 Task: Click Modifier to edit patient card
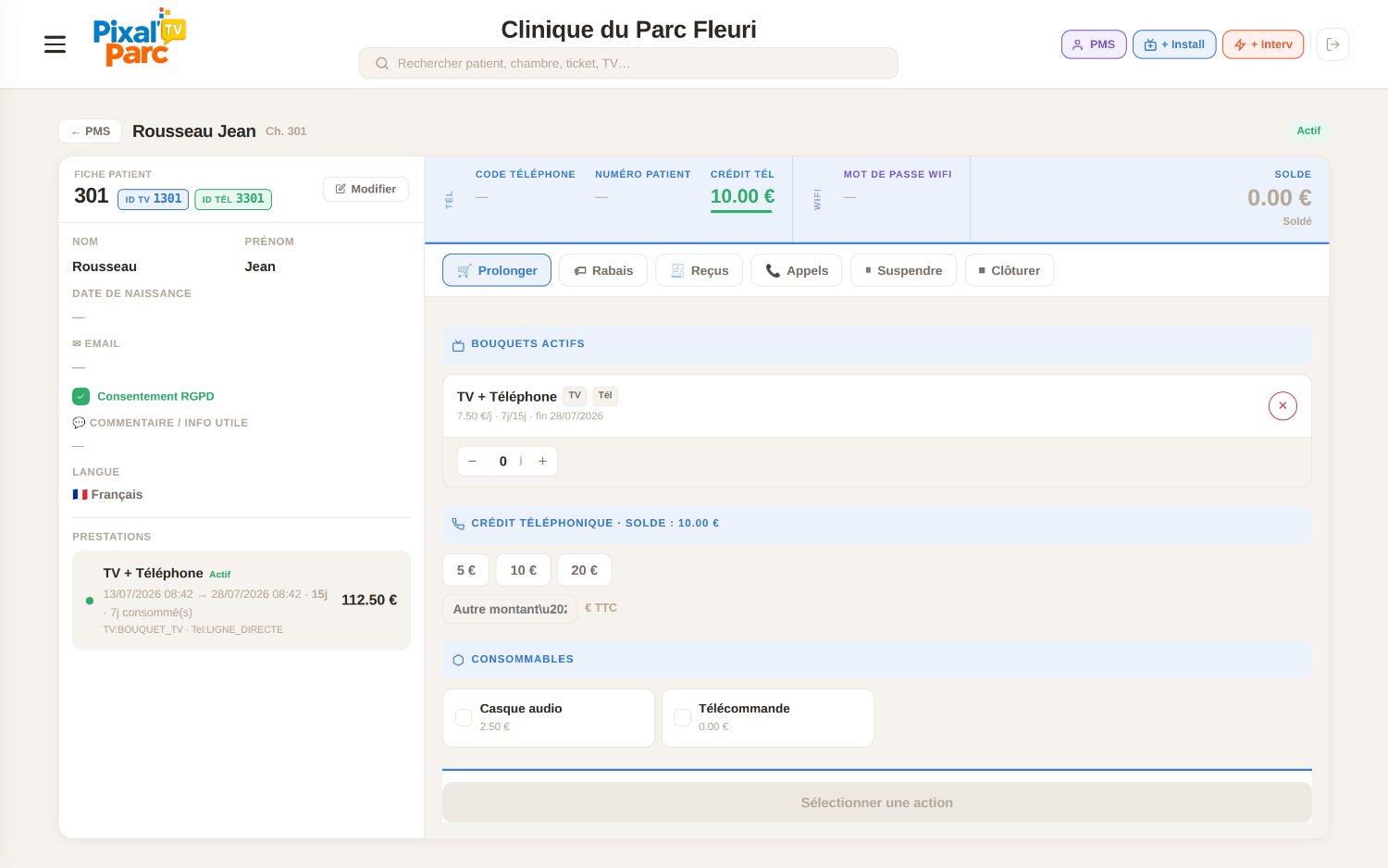(x=366, y=189)
